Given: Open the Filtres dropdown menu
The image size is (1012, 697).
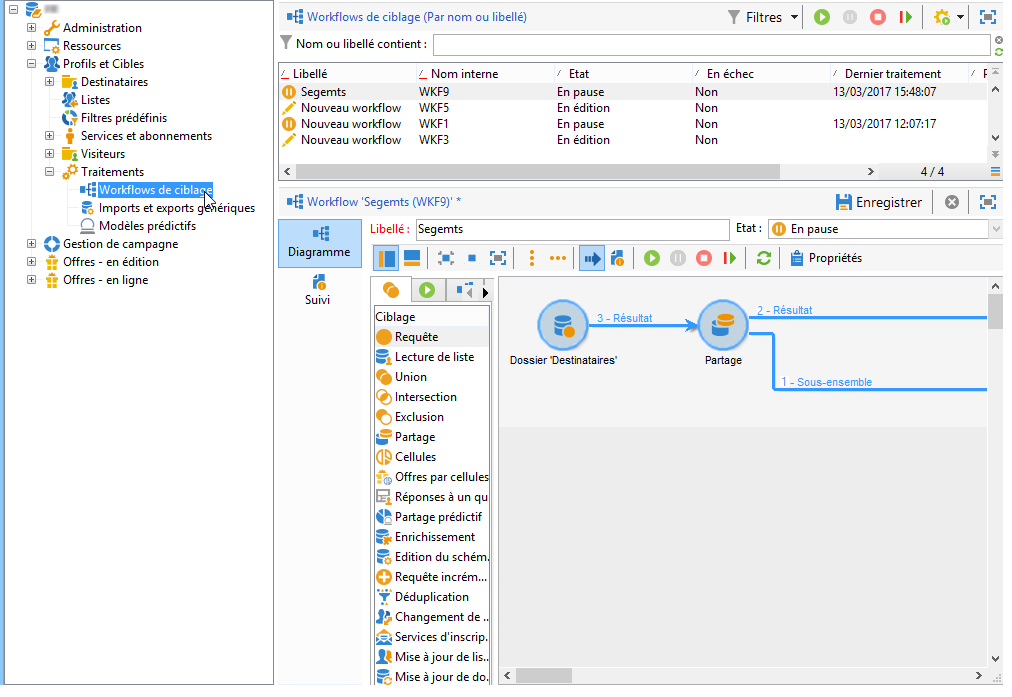Looking at the screenshot, I should [763, 17].
